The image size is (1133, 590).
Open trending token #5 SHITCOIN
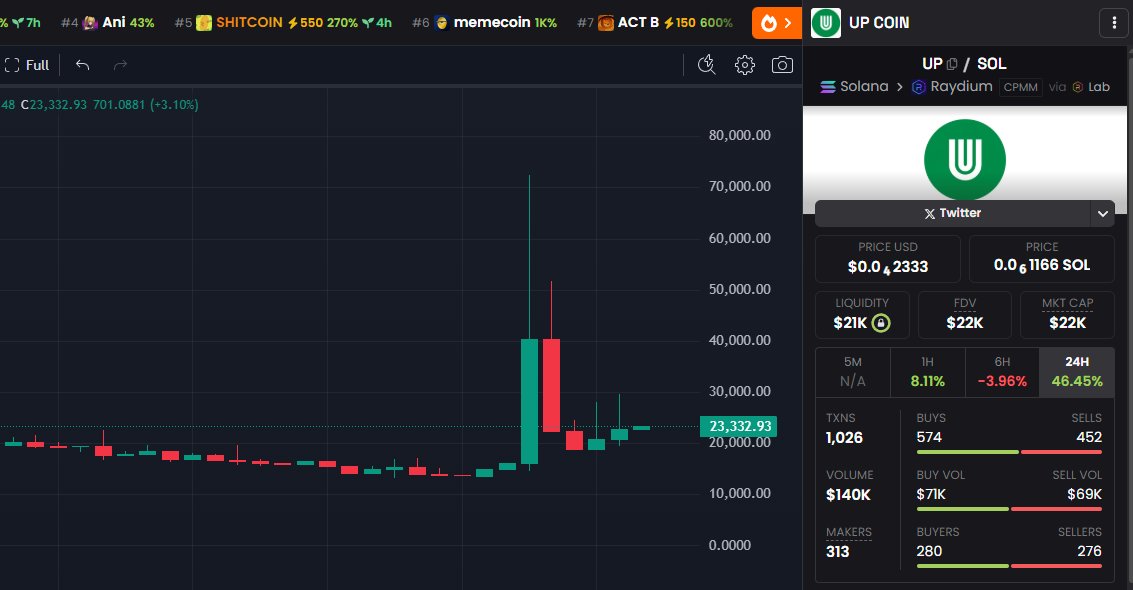click(x=283, y=22)
